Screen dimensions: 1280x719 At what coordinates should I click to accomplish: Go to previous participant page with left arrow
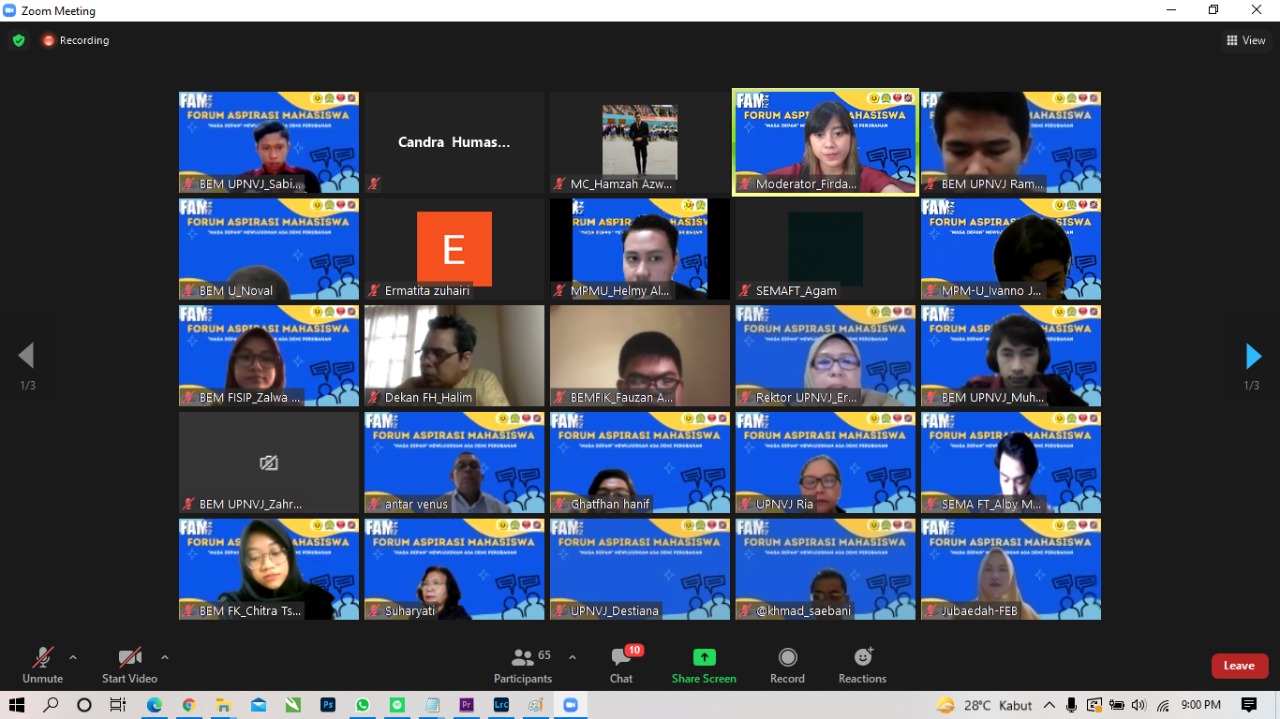[x=27, y=356]
